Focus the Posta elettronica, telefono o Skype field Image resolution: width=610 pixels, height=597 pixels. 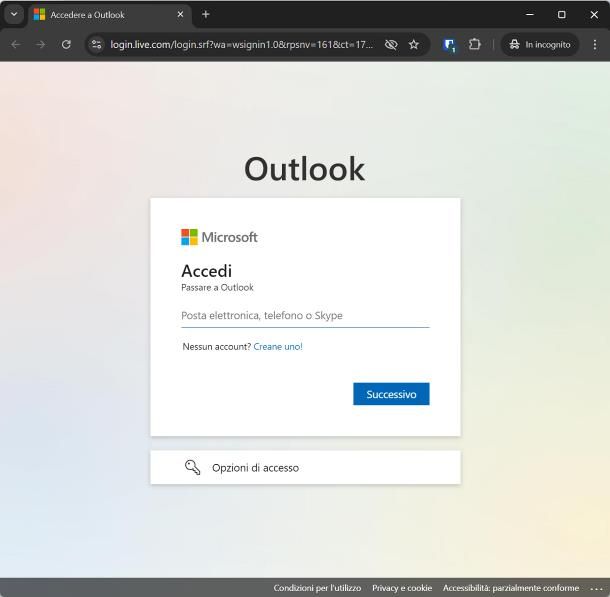[x=305, y=316]
